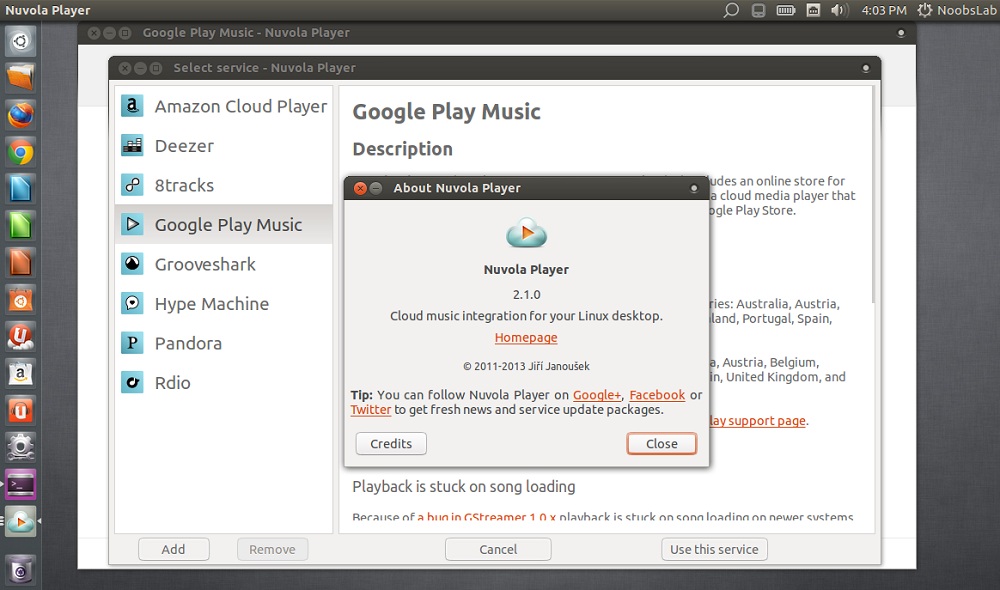Open the bug in GStreamer link
The width and height of the screenshot is (1000, 590).
(487, 516)
